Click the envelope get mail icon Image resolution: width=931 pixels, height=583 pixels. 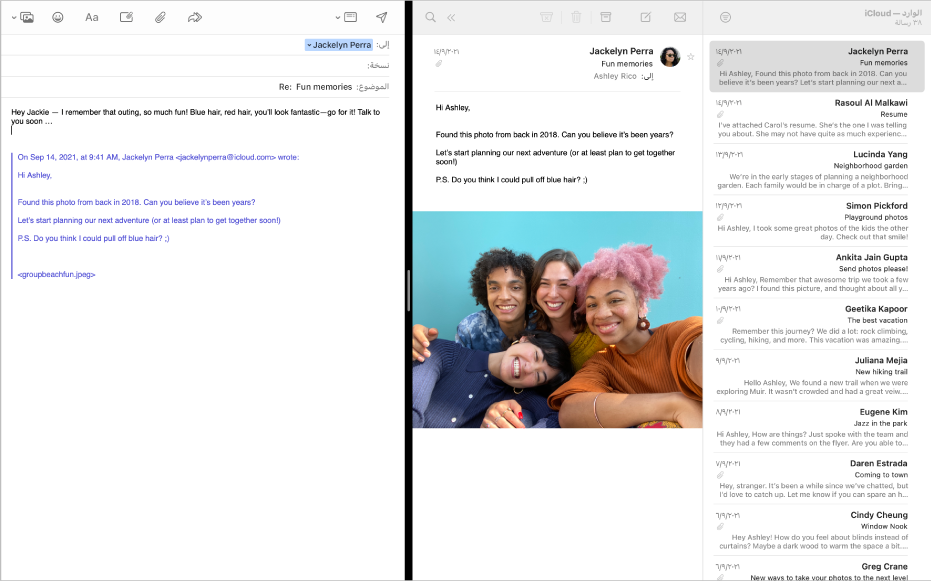tap(680, 17)
